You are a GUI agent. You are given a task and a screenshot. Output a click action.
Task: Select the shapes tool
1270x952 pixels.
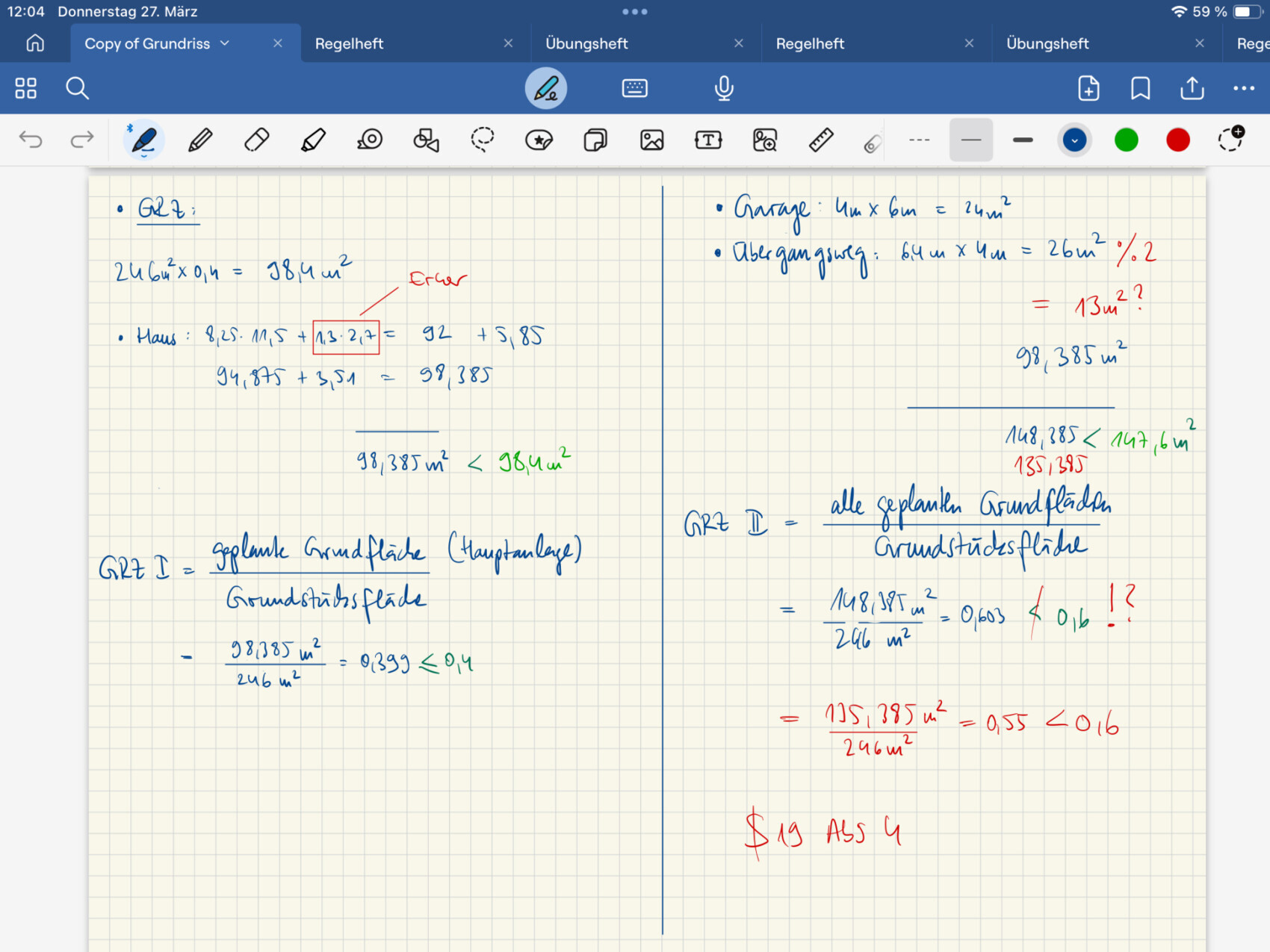point(426,140)
